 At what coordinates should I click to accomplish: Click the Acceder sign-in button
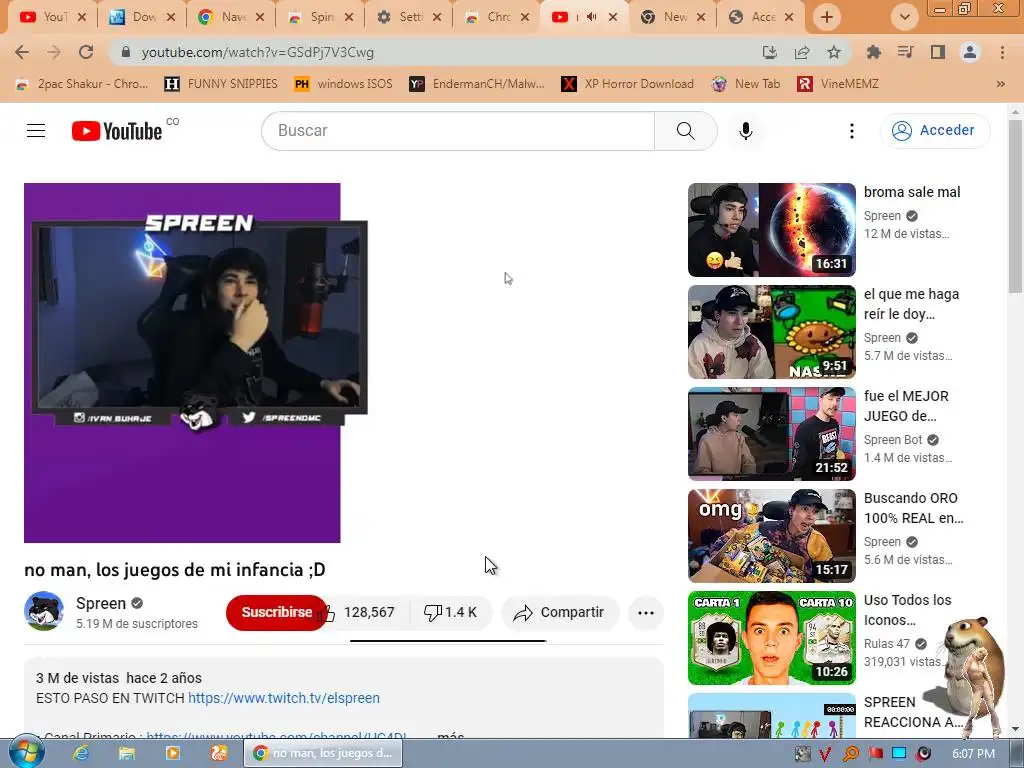[935, 131]
